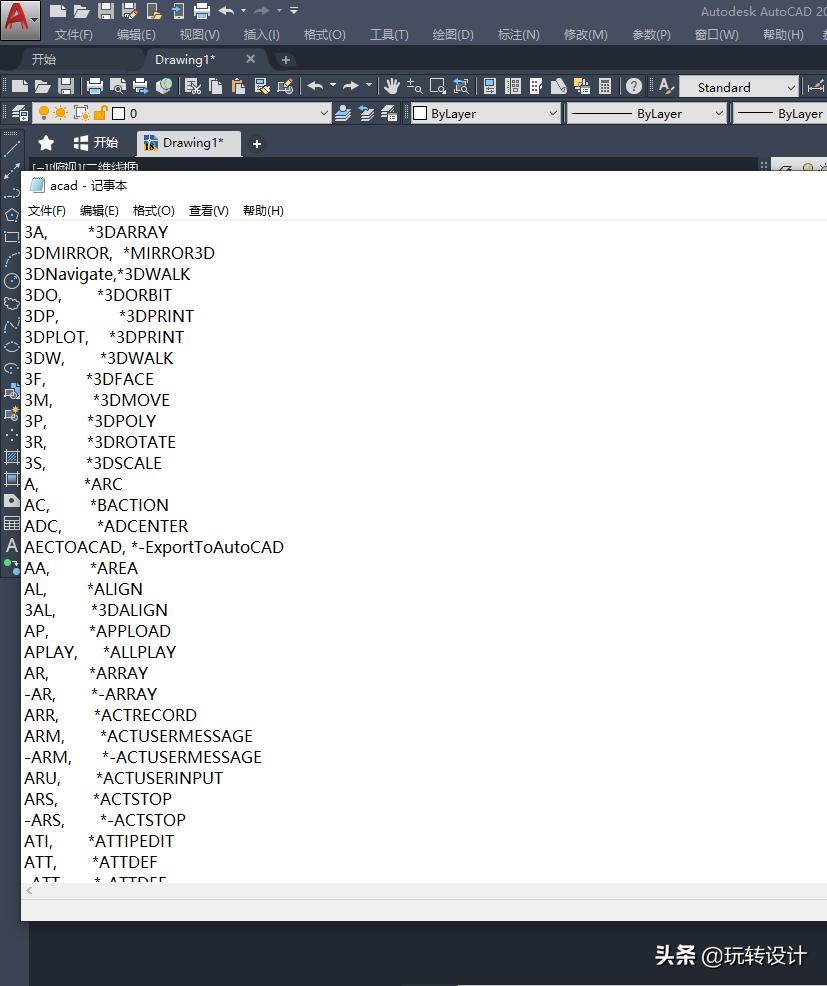Open AutoCAD 绘图(D) menu
The width and height of the screenshot is (827, 986).
coord(453,35)
